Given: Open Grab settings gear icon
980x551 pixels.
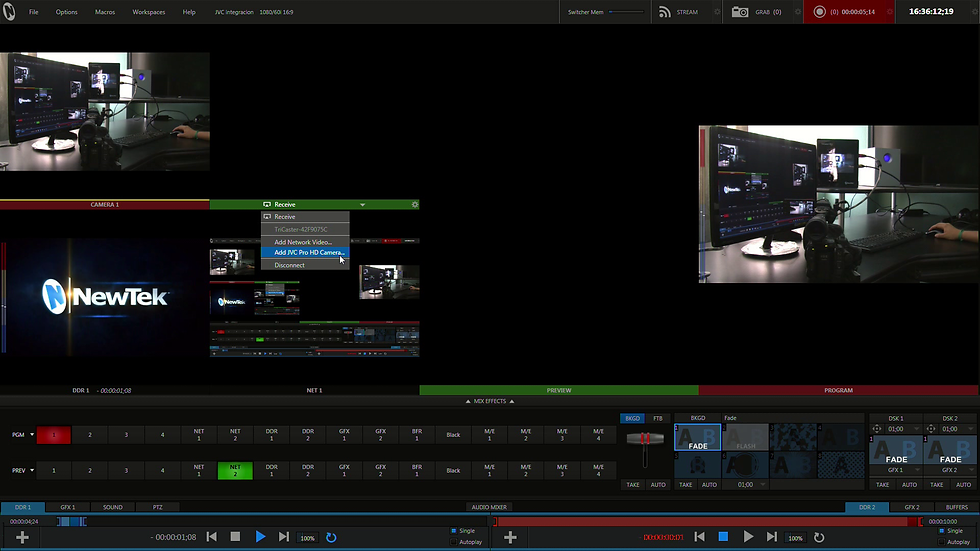Looking at the screenshot, I should 798,12.
